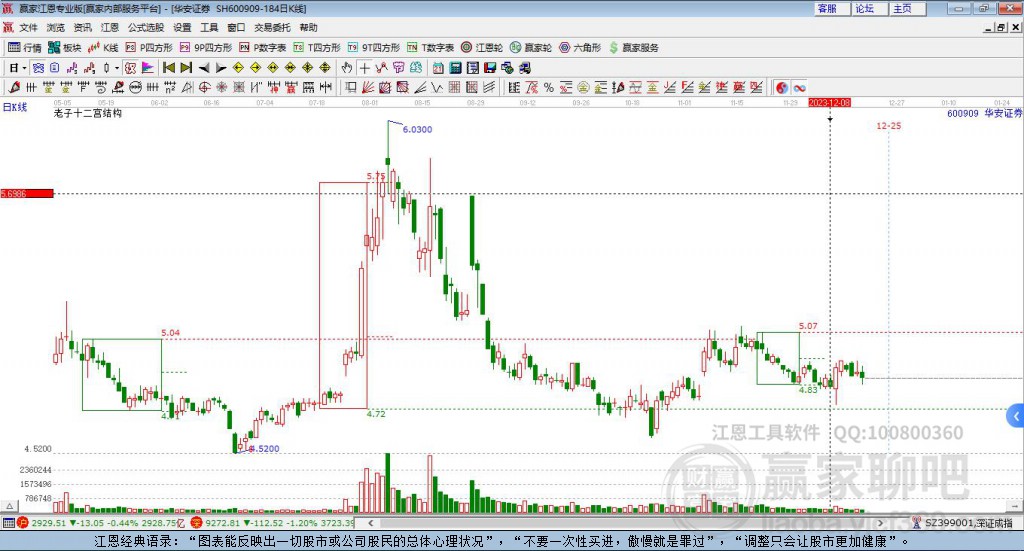The width and height of the screenshot is (1024, 551).
Task: Restore the inner document window
Action: (1002, 27)
